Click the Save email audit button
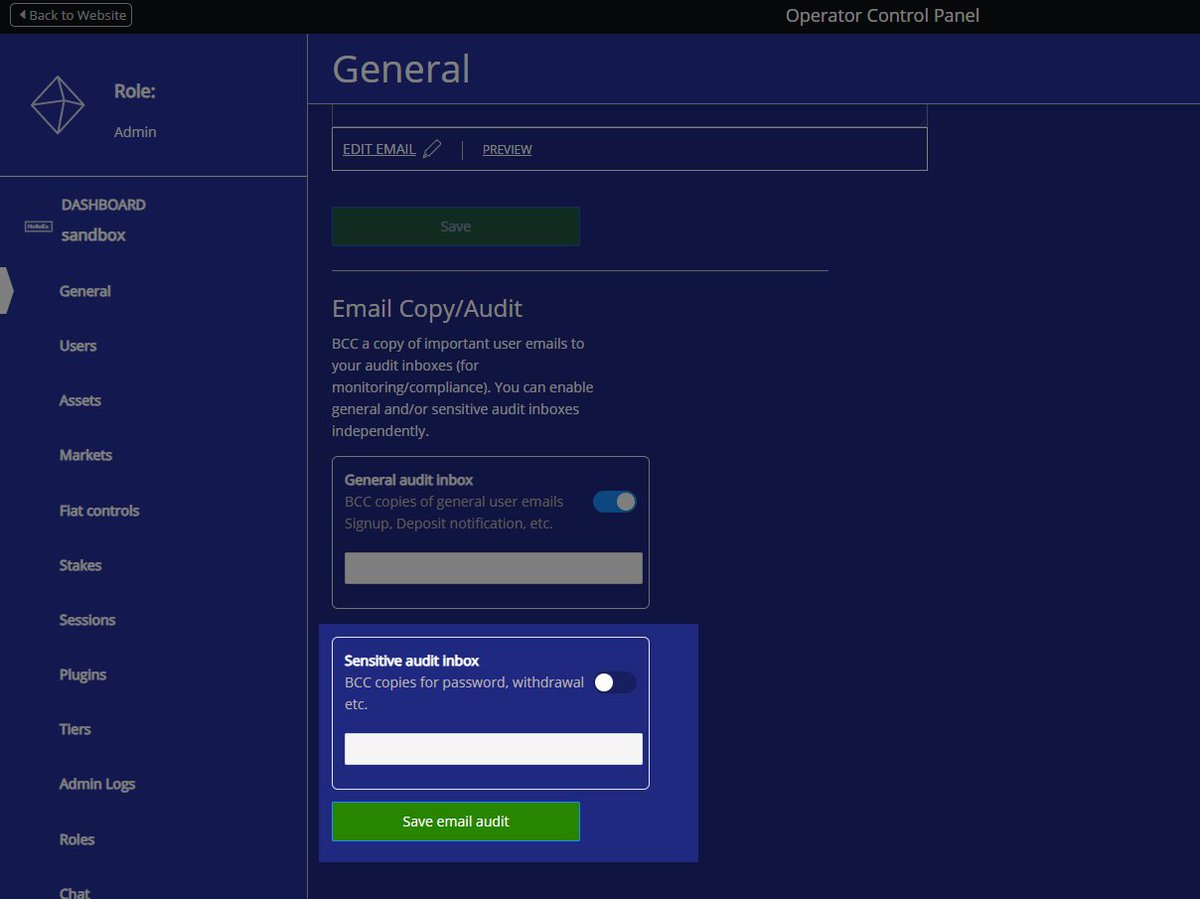Viewport: 1200px width, 899px height. [456, 821]
